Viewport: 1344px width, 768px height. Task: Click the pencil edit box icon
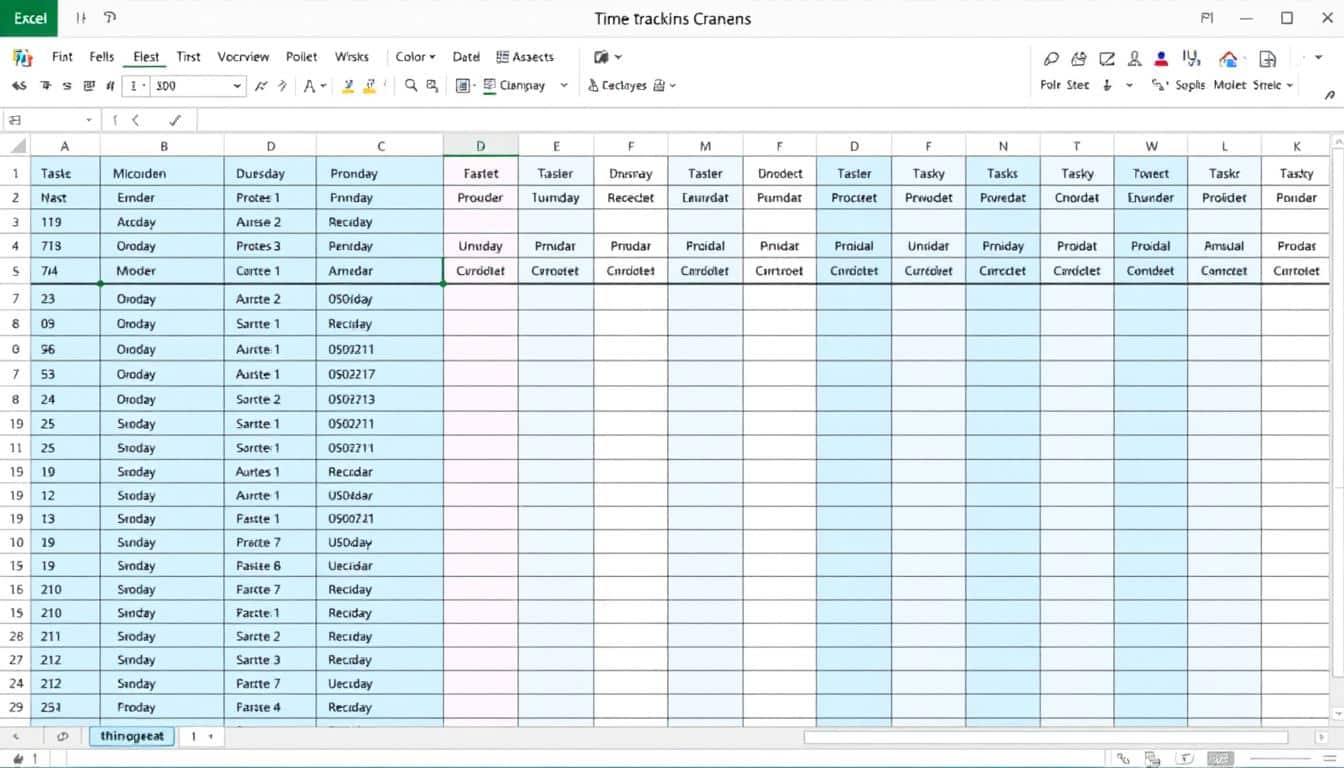1107,59
